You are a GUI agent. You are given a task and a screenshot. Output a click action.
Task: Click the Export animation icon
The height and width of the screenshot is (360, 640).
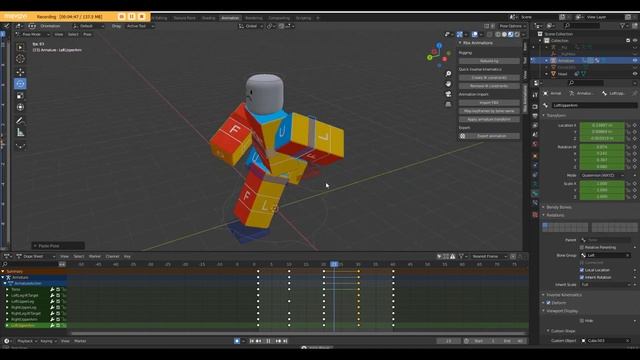[x=462, y=136]
